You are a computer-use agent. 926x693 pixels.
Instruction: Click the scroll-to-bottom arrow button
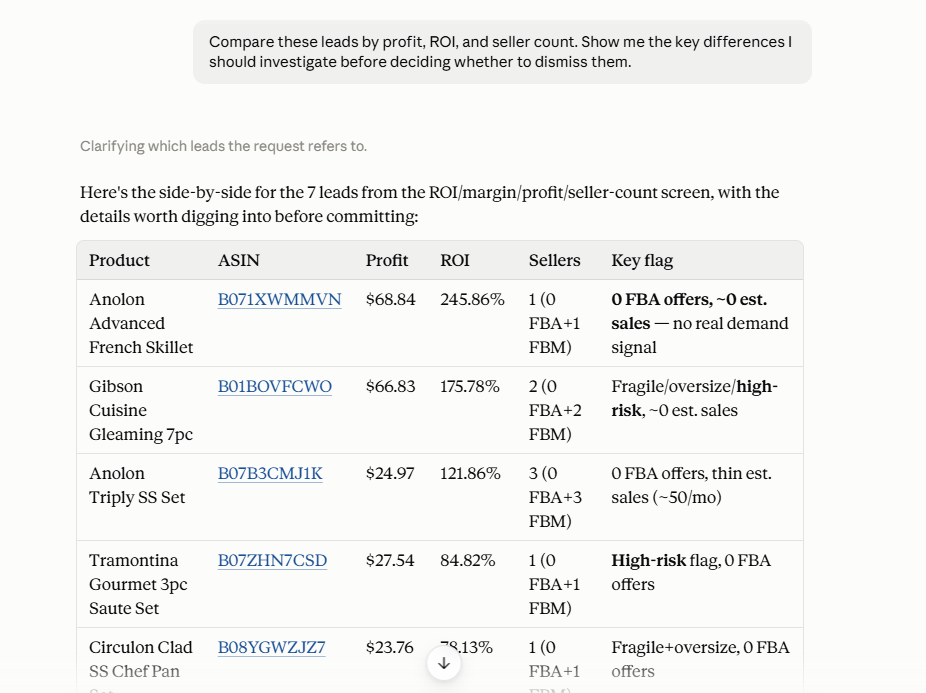[444, 663]
